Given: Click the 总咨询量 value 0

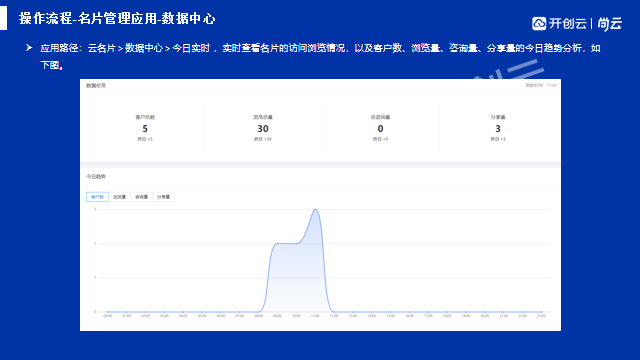Looking at the screenshot, I should click(380, 129).
